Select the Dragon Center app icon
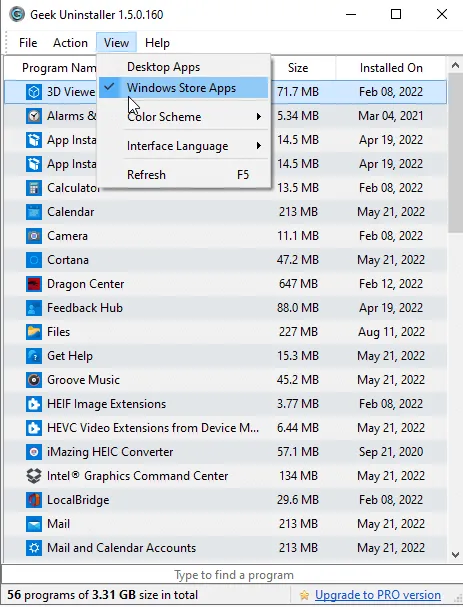This screenshot has width=463, height=607. pyautogui.click(x=34, y=284)
